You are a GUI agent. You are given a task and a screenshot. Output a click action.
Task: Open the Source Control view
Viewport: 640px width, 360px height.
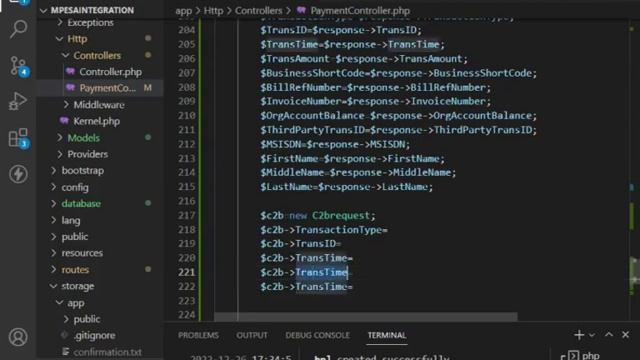coord(18,66)
